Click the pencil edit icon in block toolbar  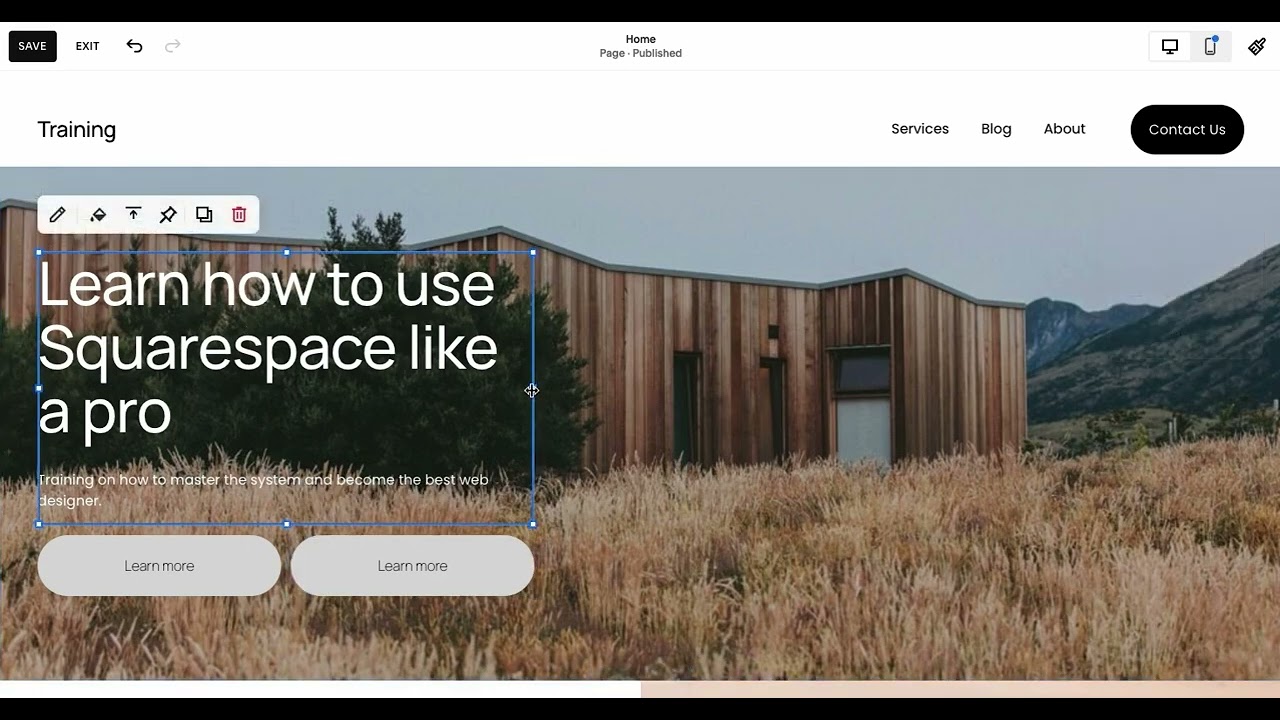[58, 215]
